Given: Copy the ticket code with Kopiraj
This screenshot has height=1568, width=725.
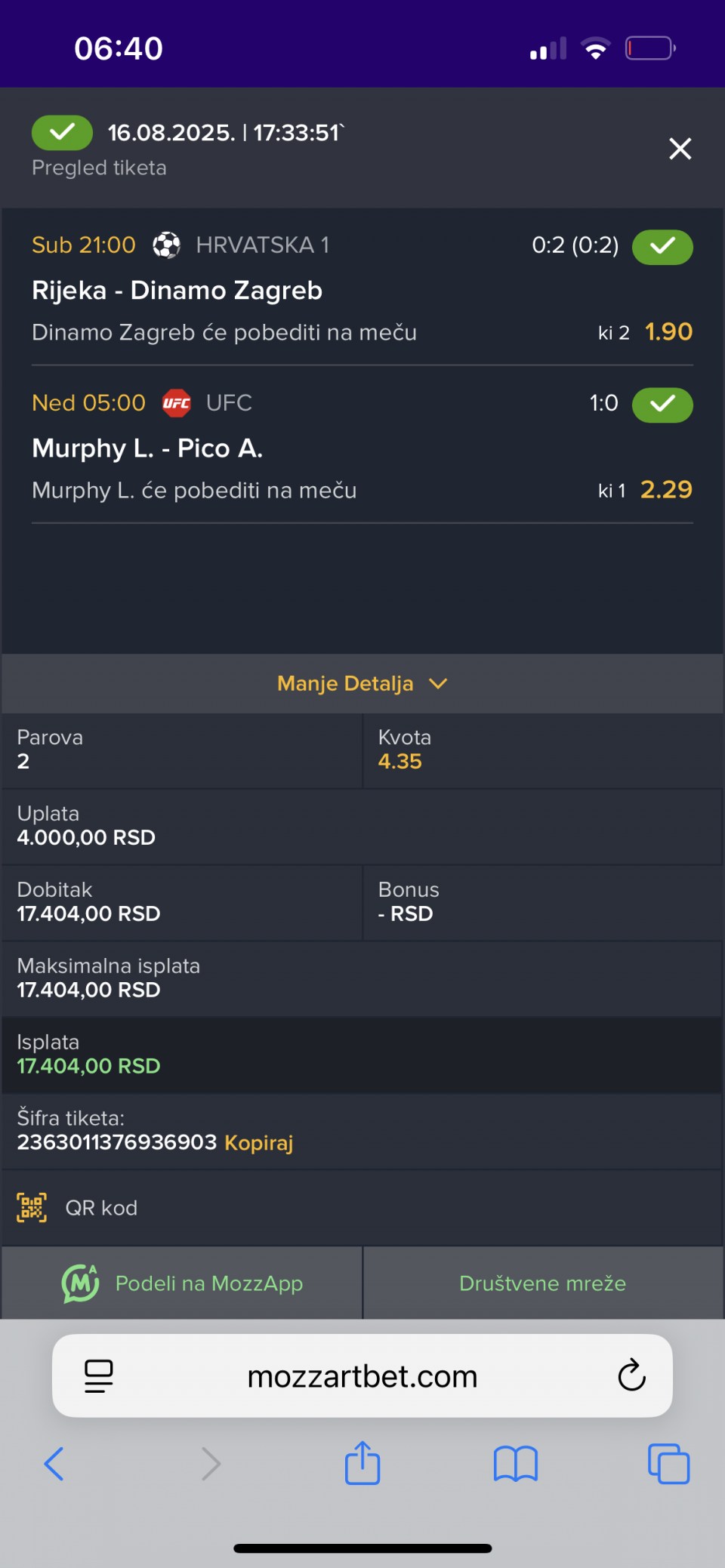Looking at the screenshot, I should pos(258,1142).
